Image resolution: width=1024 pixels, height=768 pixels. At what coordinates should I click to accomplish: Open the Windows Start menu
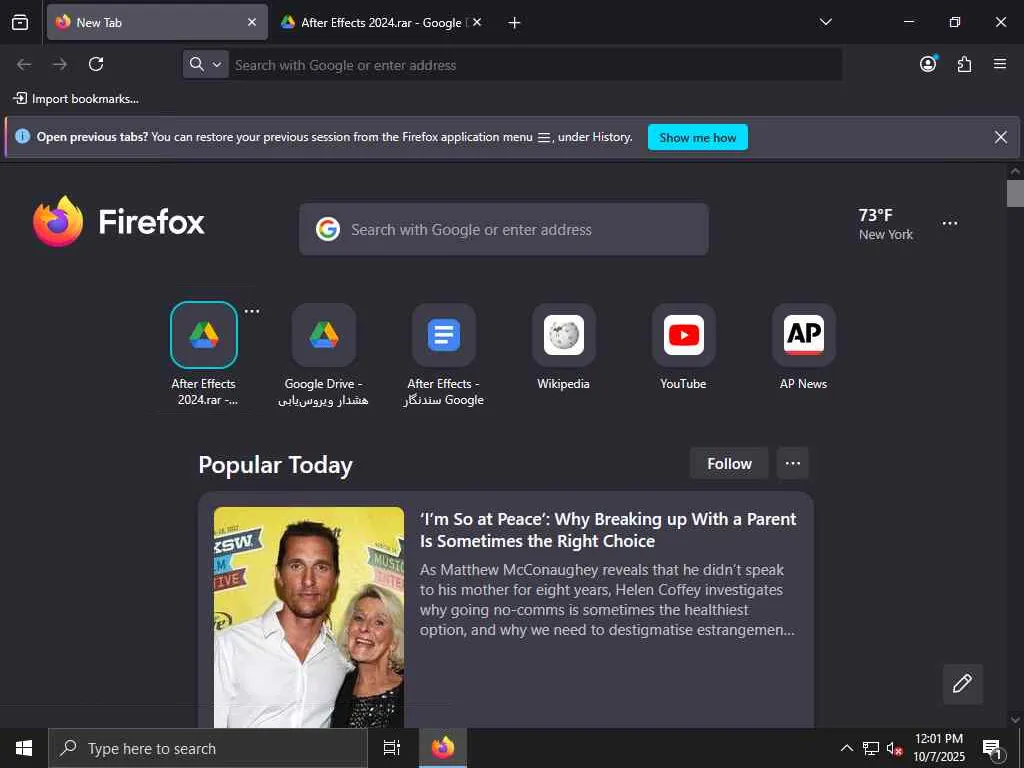(24, 748)
